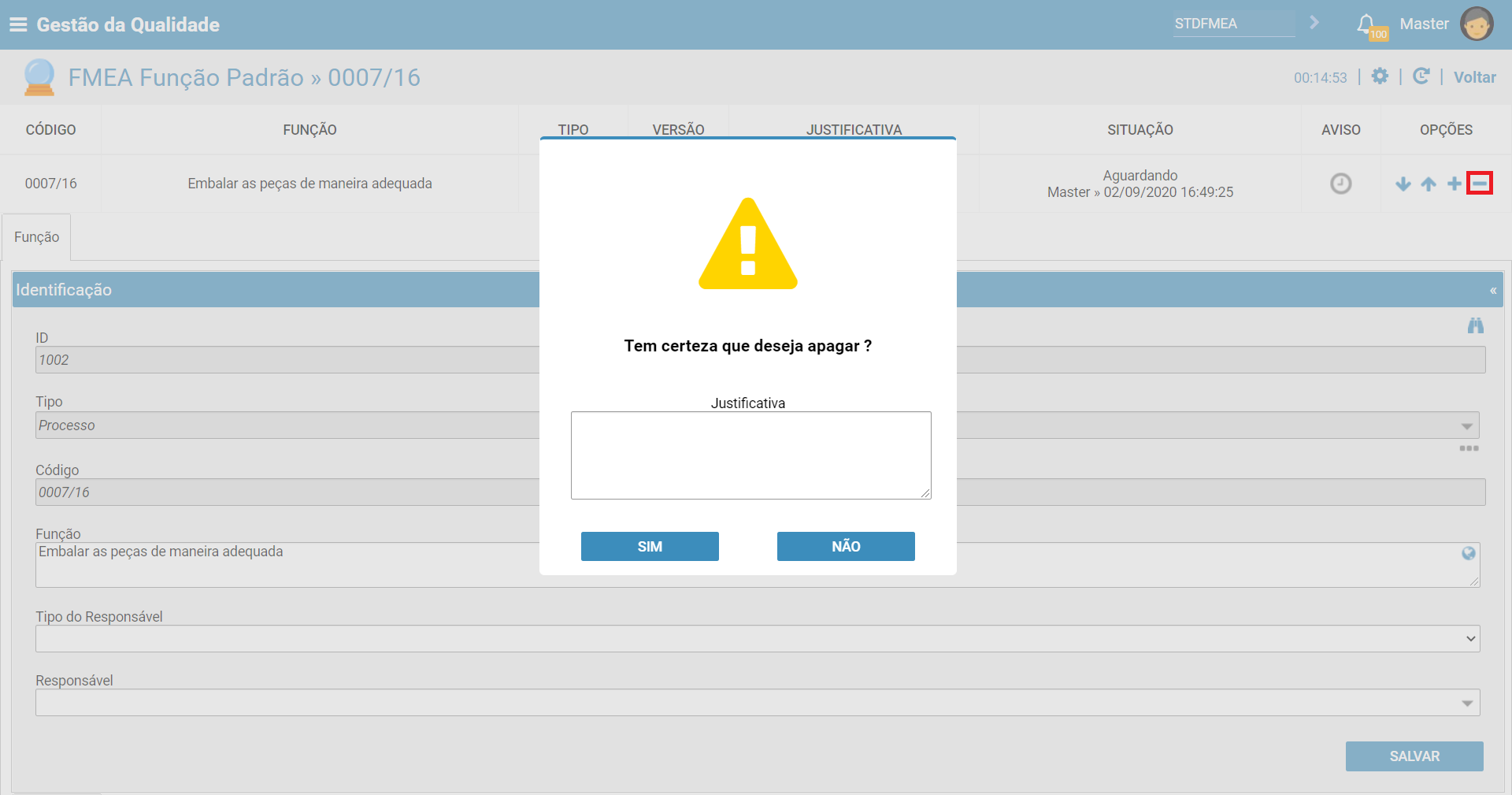Open the hamburger menu next to Gestão da Qualidade
Image resolution: width=1512 pixels, height=795 pixels.
point(18,24)
